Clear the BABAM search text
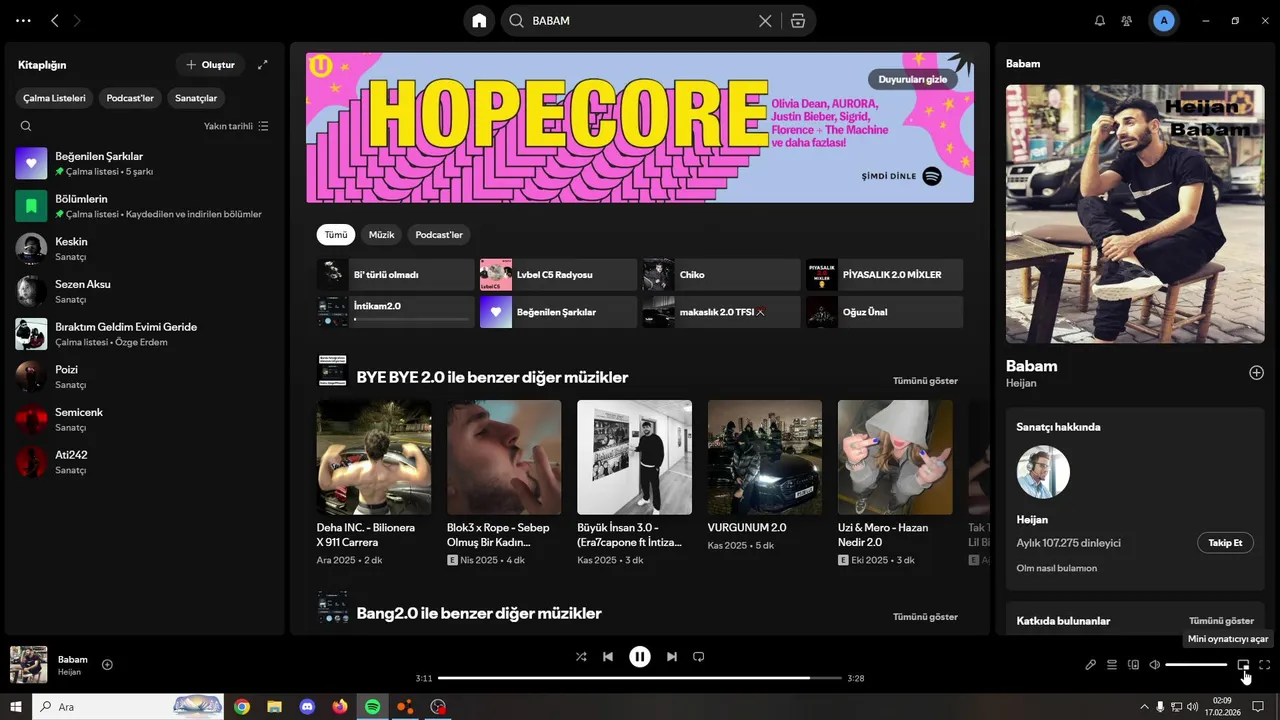This screenshot has width=1280, height=720. tap(765, 20)
